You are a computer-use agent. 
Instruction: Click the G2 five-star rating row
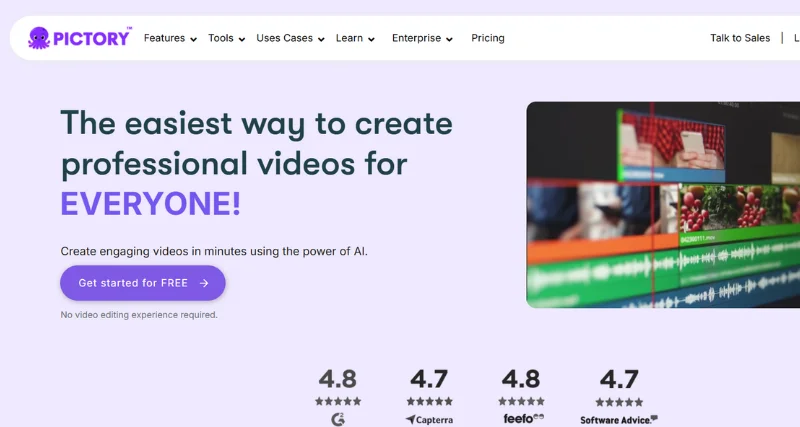[x=337, y=401]
